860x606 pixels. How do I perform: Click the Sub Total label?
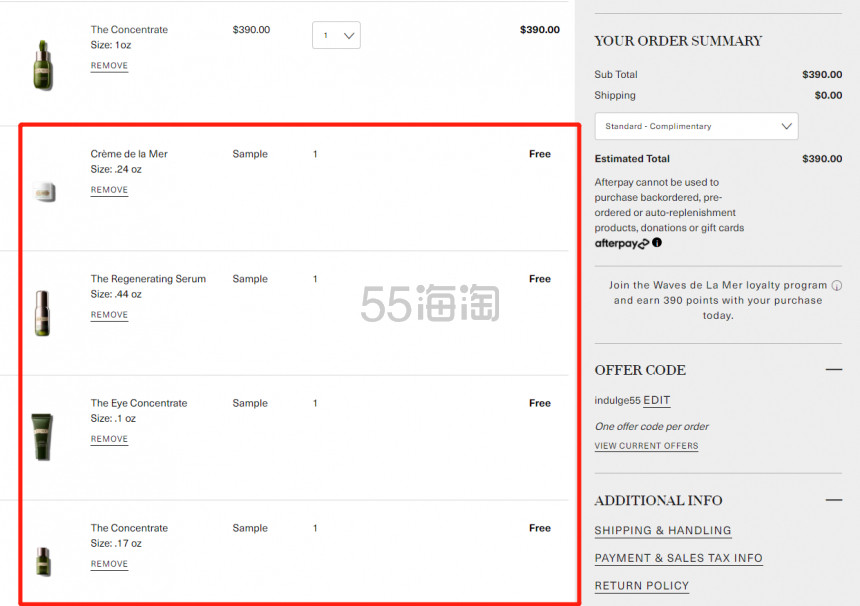(616, 75)
